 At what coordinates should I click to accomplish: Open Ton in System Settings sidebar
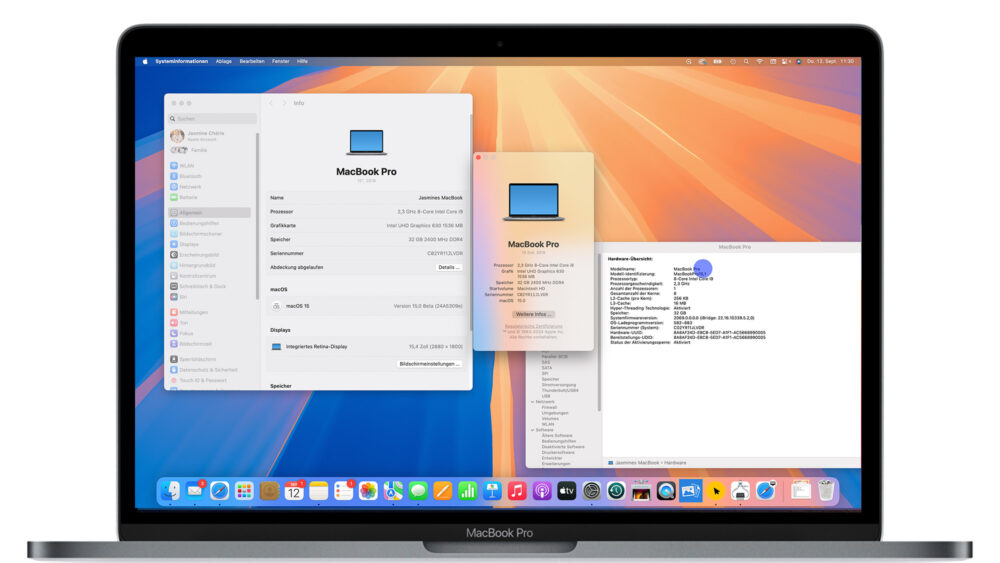tap(179, 323)
